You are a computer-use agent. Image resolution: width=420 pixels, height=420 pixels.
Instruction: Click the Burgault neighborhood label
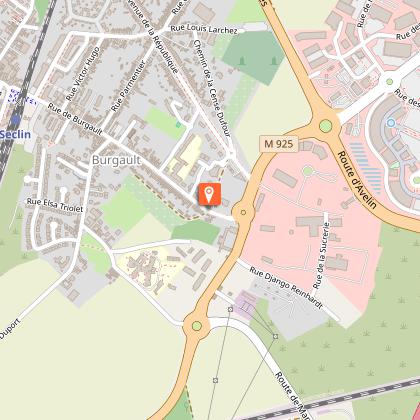click(116, 160)
